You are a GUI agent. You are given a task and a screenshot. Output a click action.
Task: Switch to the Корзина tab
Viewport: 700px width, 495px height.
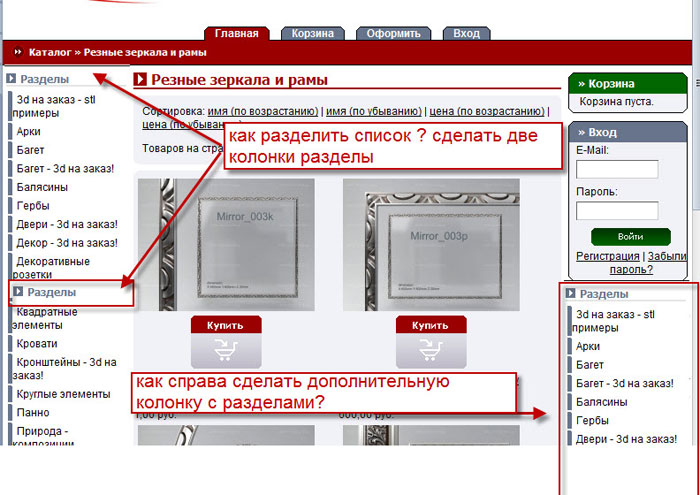click(312, 33)
